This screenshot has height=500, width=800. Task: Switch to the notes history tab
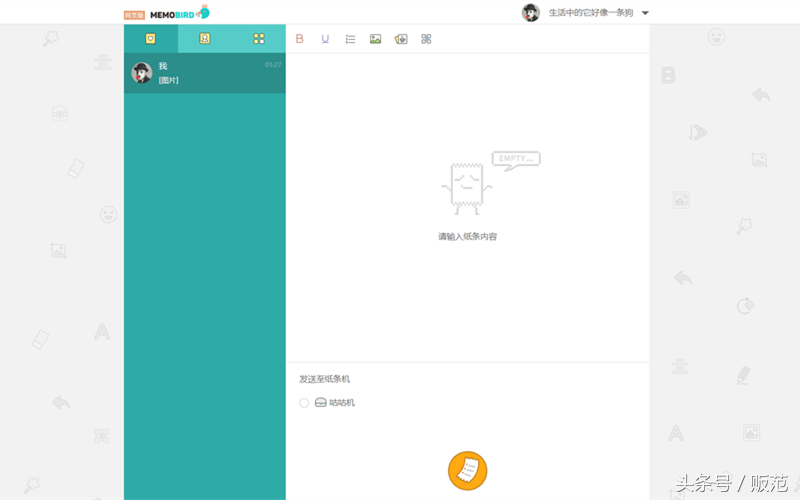pyautogui.click(x=151, y=39)
